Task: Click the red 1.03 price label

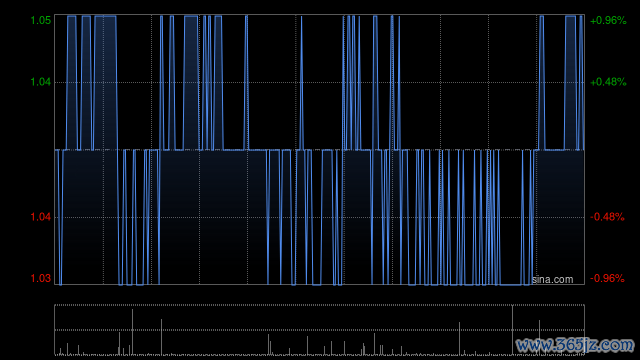Action: (x=41, y=278)
